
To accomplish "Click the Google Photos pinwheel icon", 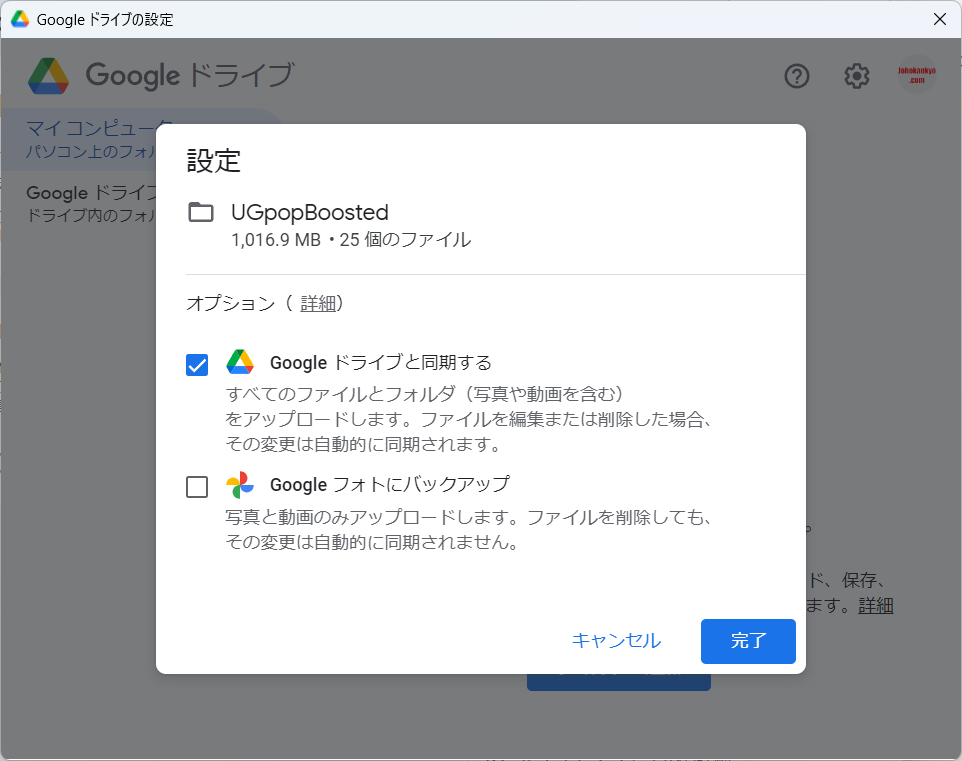I will tap(240, 485).
